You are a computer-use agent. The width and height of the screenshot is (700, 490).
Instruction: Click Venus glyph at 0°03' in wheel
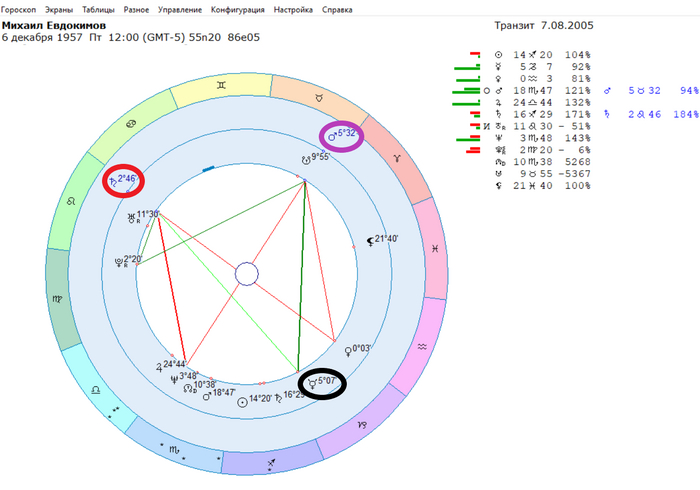[348, 352]
